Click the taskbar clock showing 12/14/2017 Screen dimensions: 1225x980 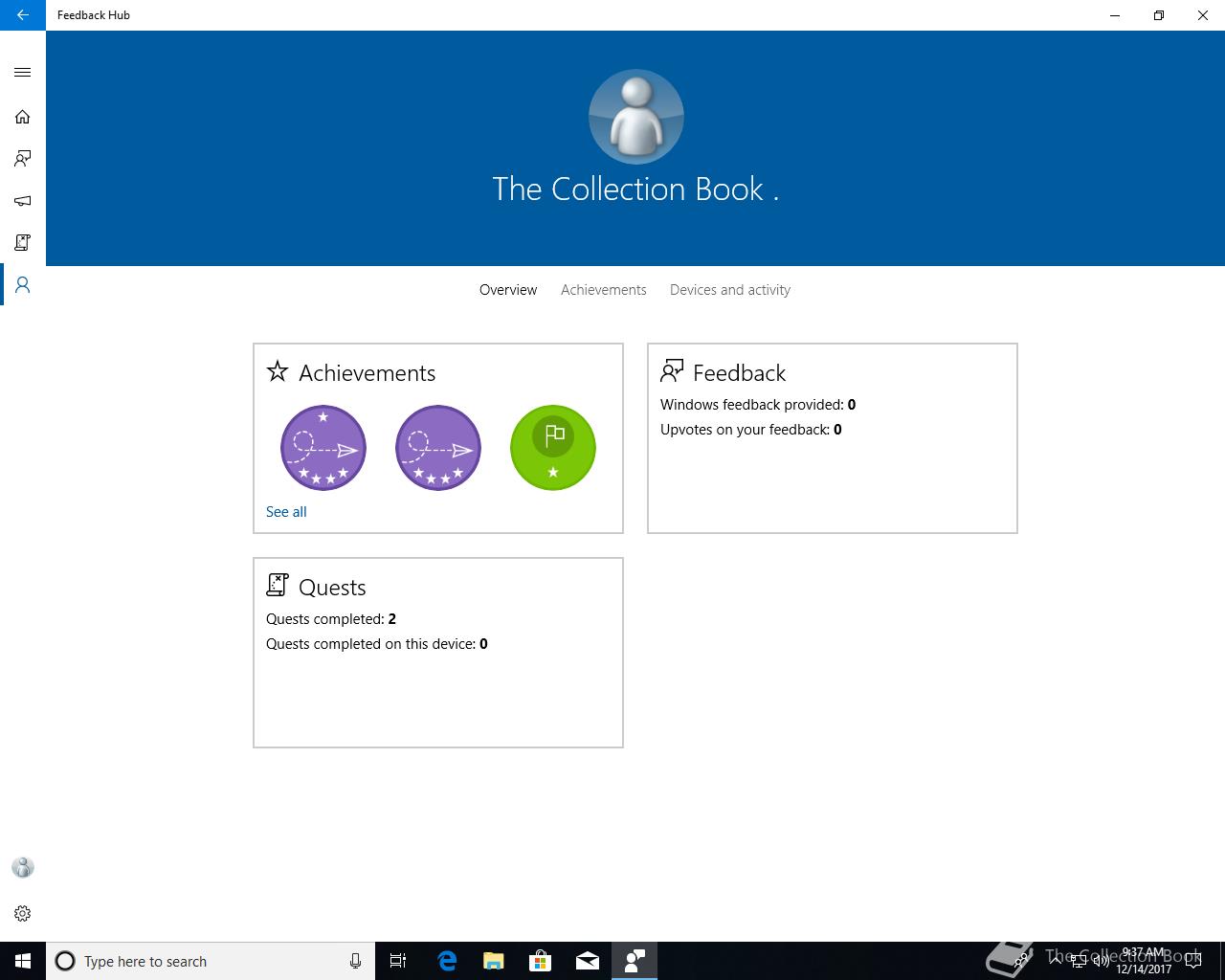1144,961
